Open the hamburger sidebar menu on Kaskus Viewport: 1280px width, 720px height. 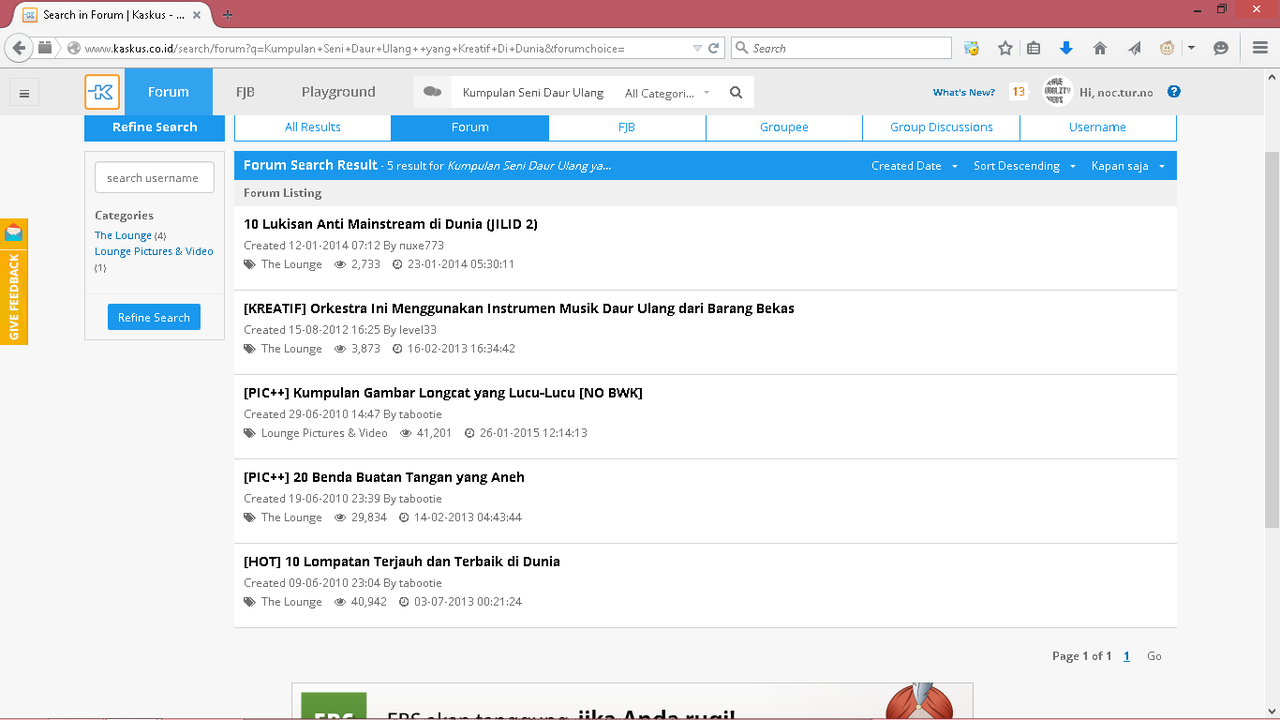click(24, 94)
